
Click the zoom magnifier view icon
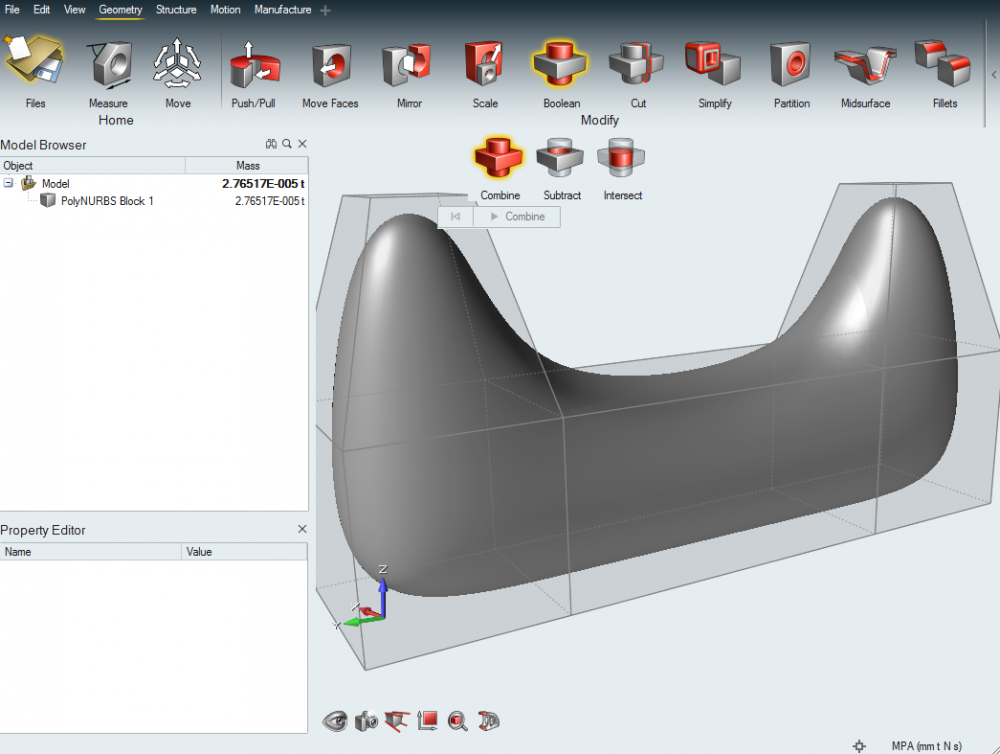pyautogui.click(x=458, y=721)
